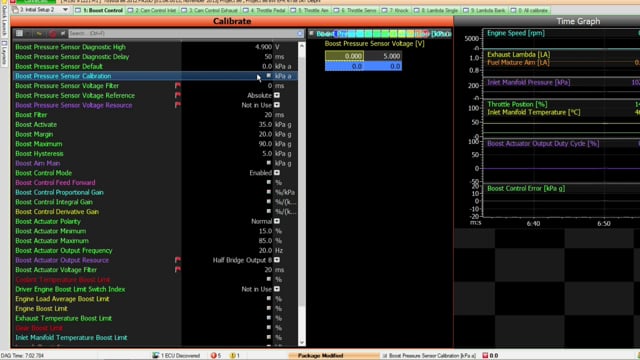This screenshot has height=360, width=640.
Task: Open the Initial Setup 2 workbook dropdown
Action: pyautogui.click(x=65, y=9)
